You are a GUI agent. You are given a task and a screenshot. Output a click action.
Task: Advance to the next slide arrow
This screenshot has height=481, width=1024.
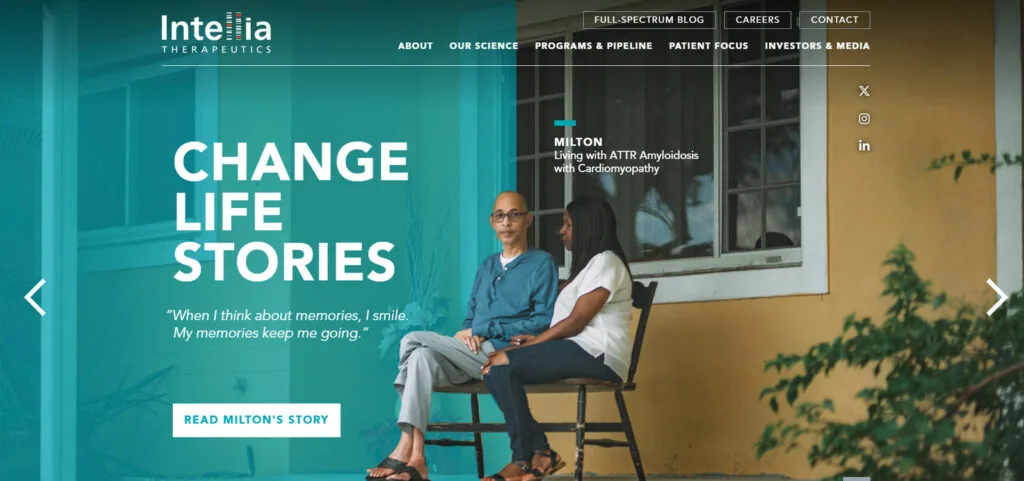pyautogui.click(x=997, y=298)
